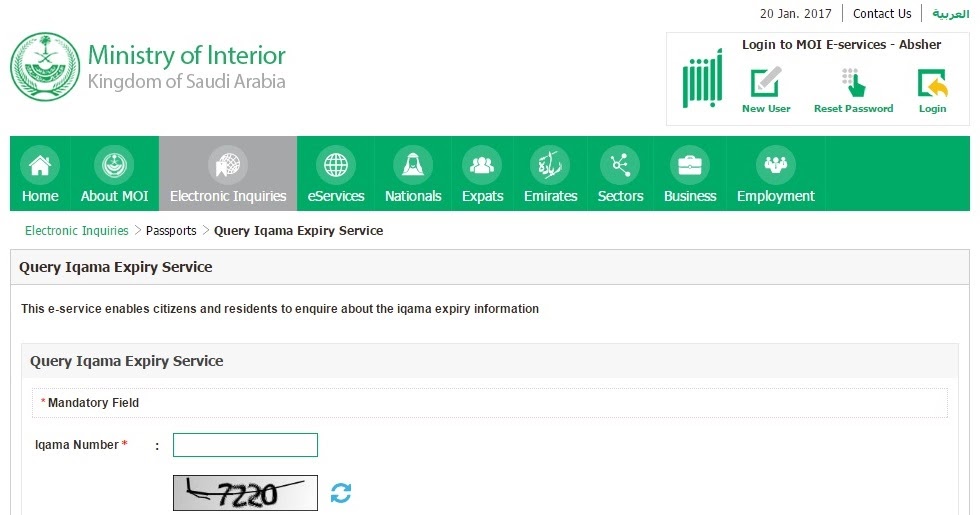
Task: Click the Ministry of Interior title text
Action: pos(186,55)
